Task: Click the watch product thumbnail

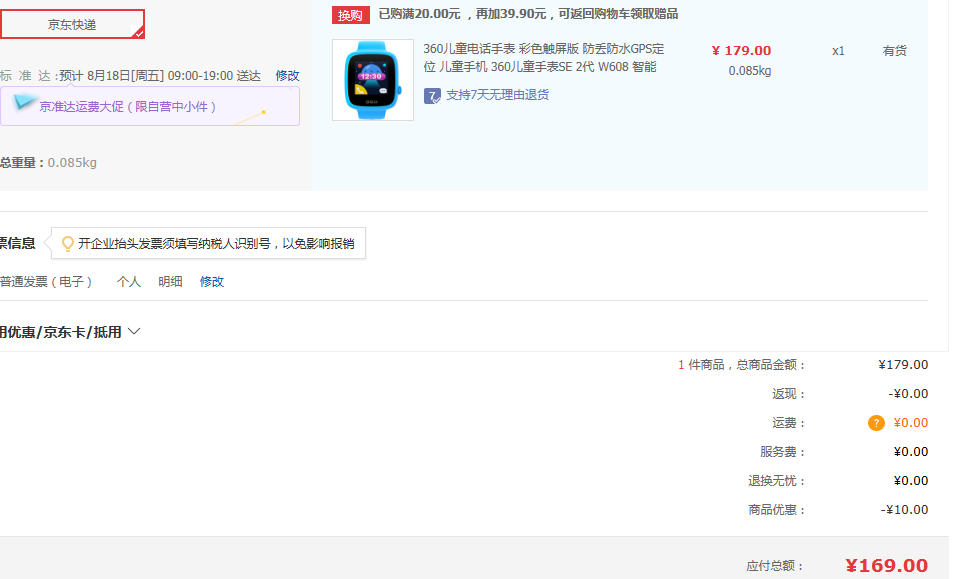Action: (372, 80)
